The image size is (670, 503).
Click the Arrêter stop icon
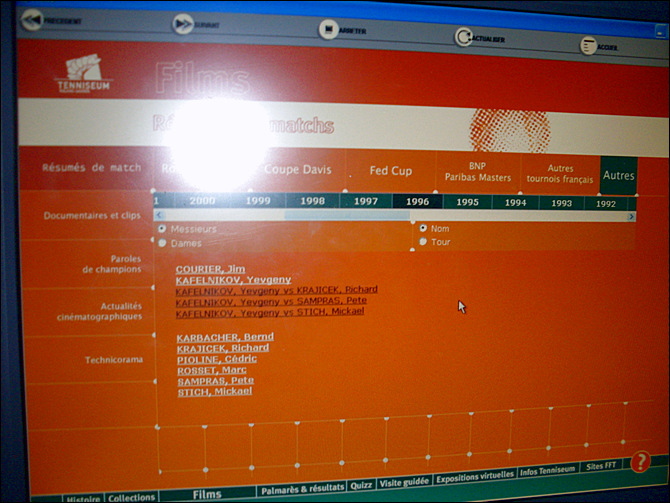point(329,29)
